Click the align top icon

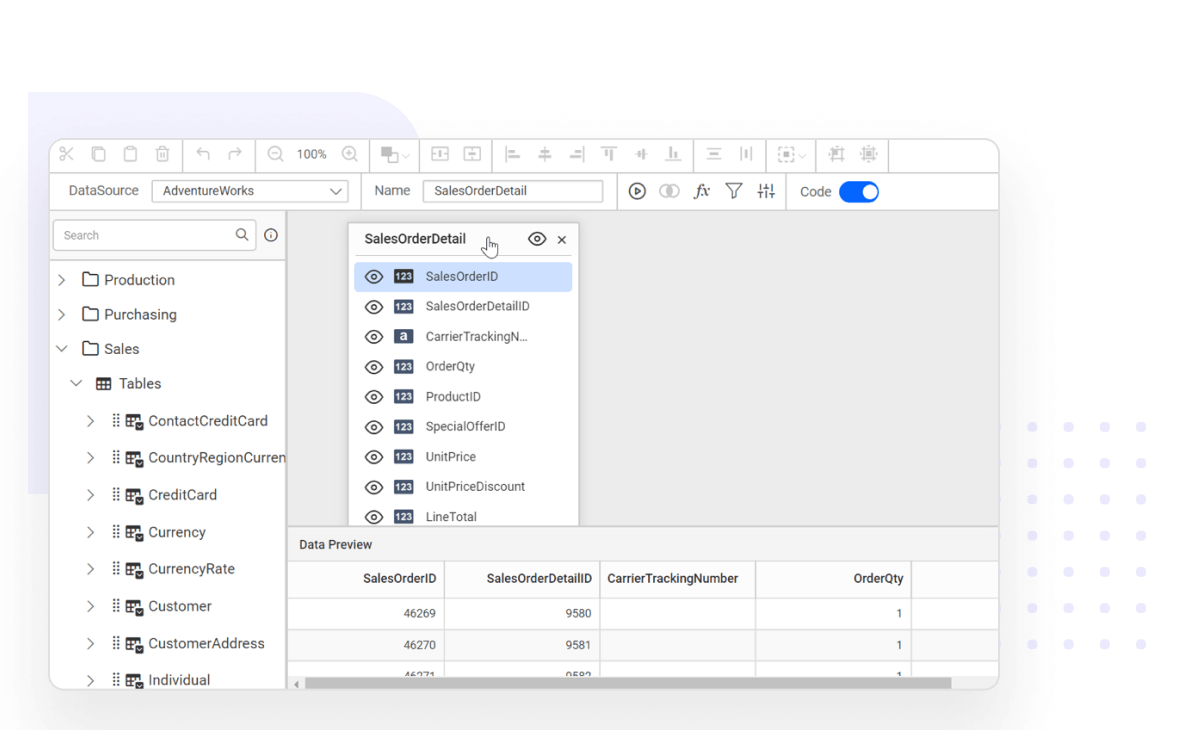(609, 154)
